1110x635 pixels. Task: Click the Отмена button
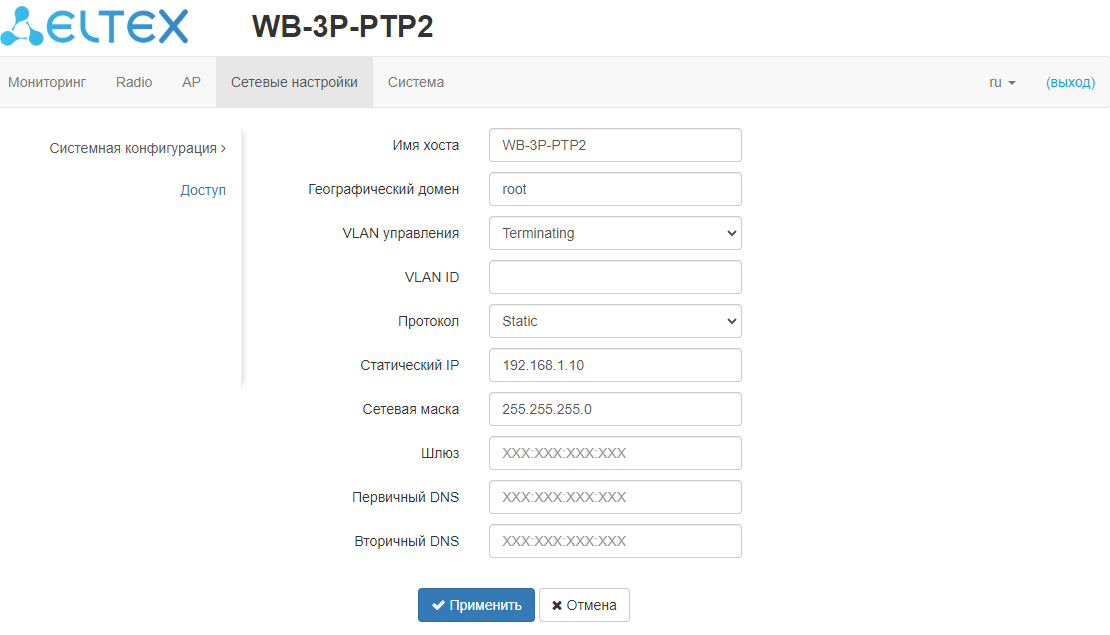pos(584,605)
